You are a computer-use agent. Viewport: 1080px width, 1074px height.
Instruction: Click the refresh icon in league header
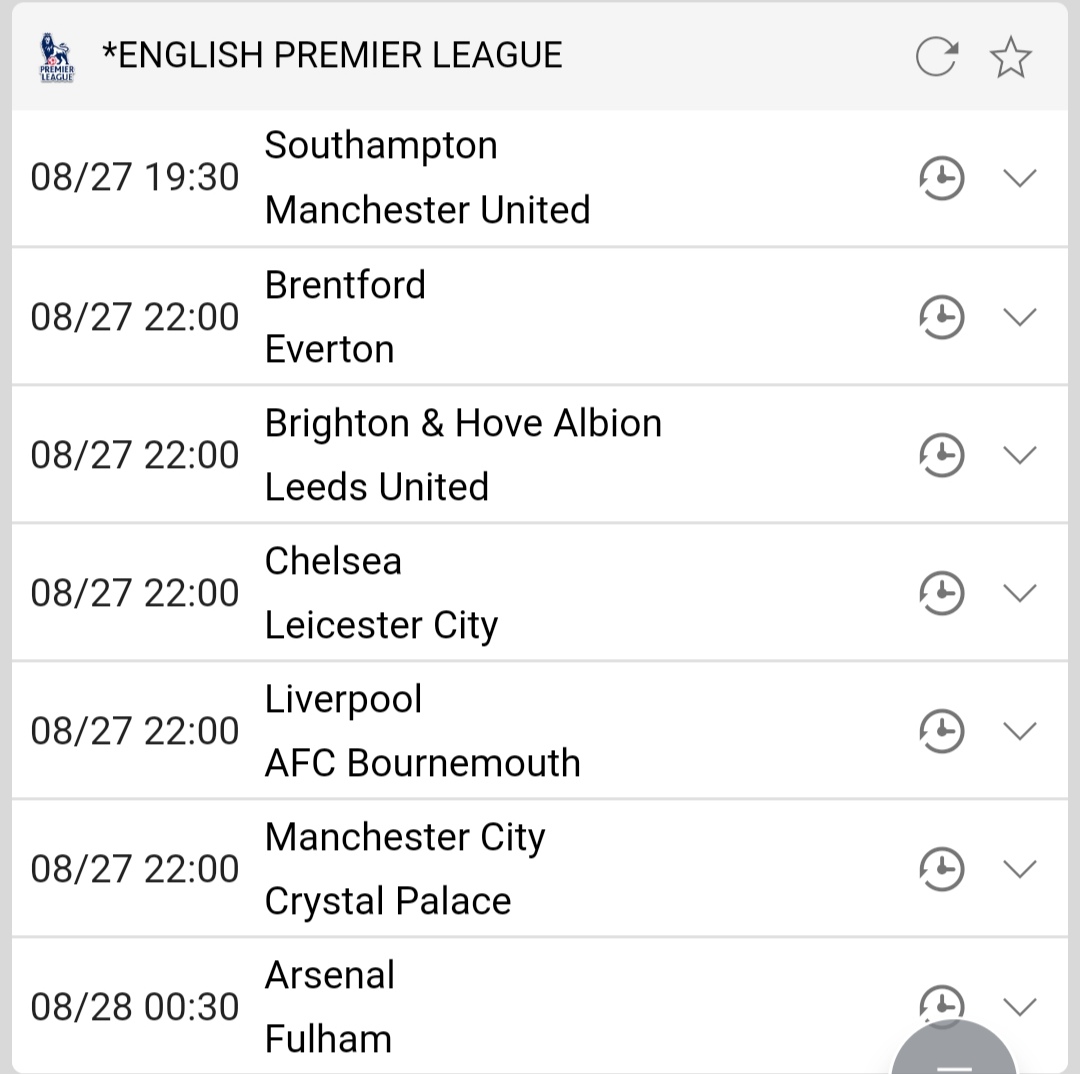(x=937, y=57)
